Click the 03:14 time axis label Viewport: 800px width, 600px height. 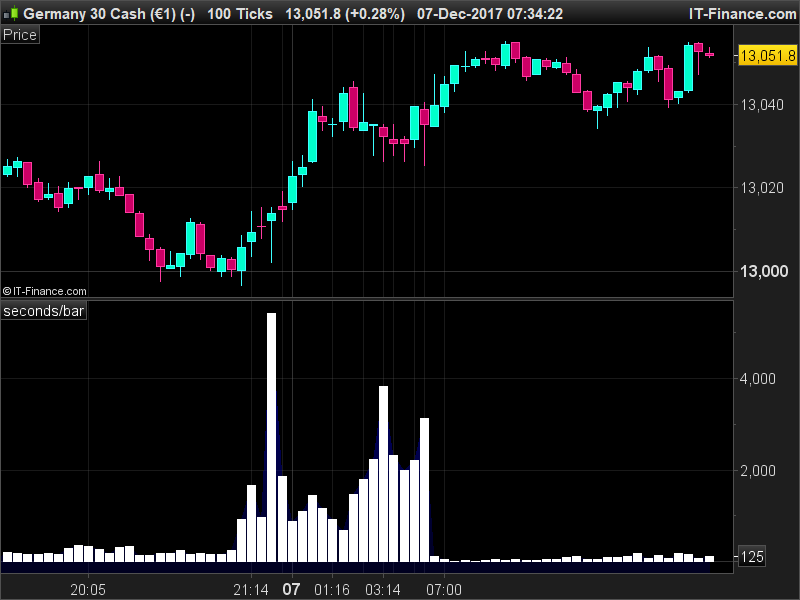pos(383,590)
